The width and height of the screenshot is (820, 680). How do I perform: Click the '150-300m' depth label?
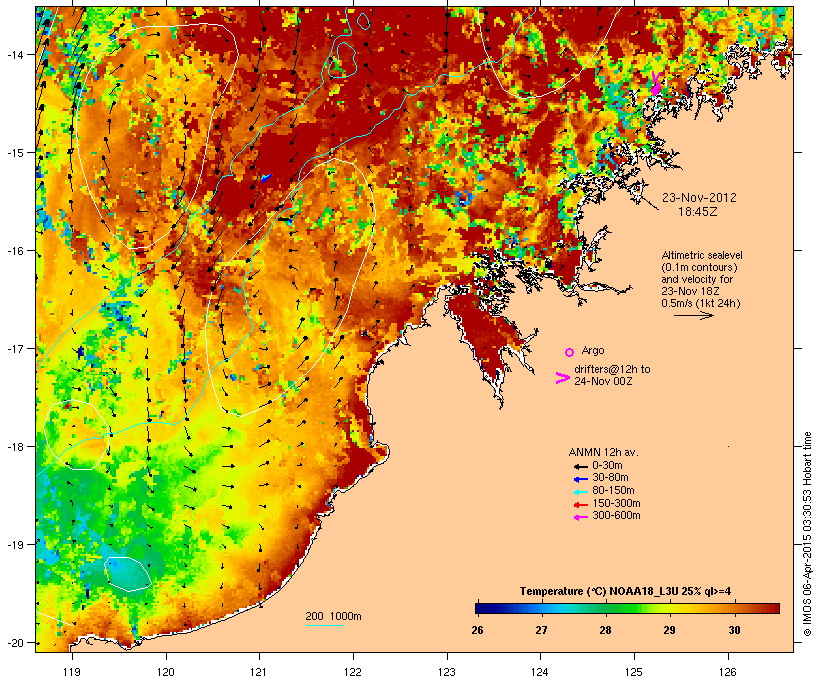coord(616,503)
